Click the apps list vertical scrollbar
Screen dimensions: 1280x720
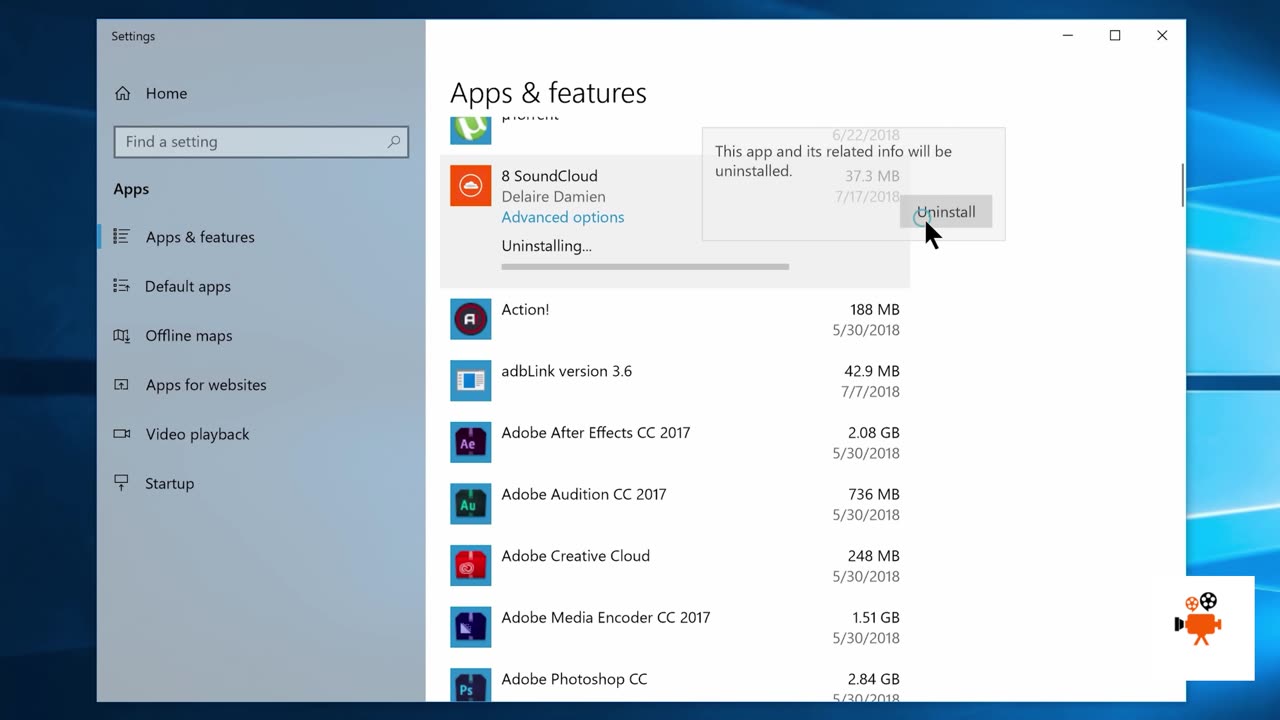1183,186
